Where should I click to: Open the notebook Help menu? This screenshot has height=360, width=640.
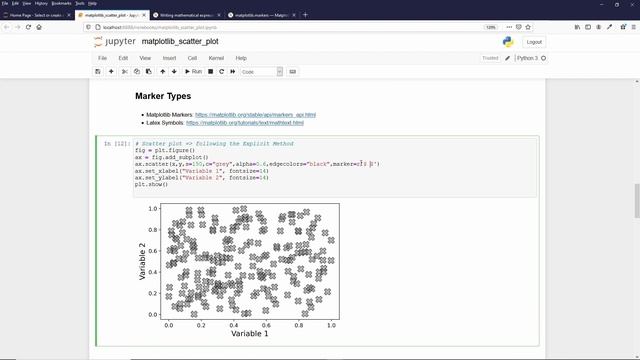point(241,58)
